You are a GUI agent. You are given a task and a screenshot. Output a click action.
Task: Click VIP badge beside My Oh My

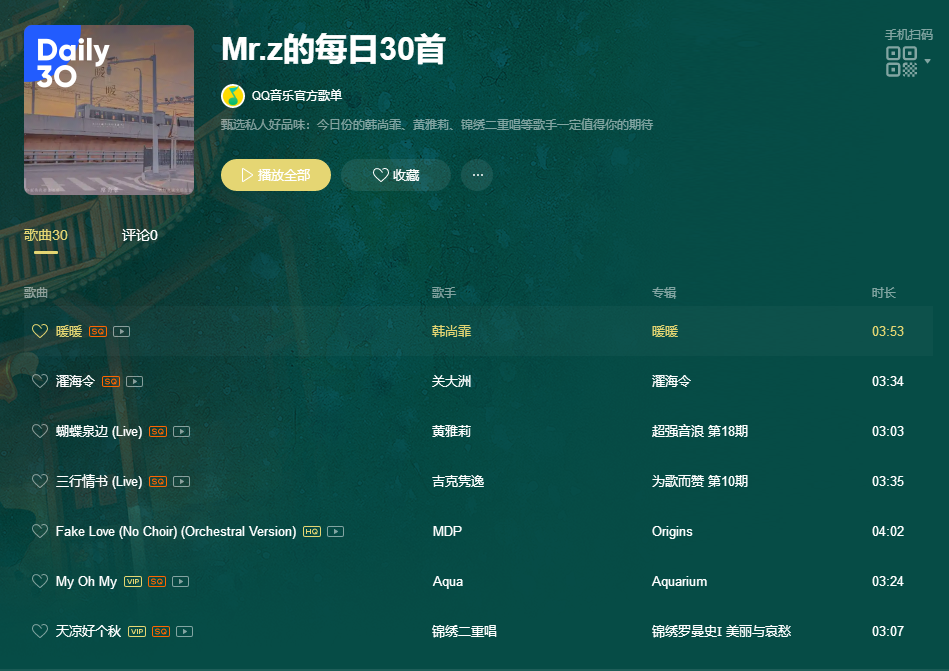coord(133,581)
